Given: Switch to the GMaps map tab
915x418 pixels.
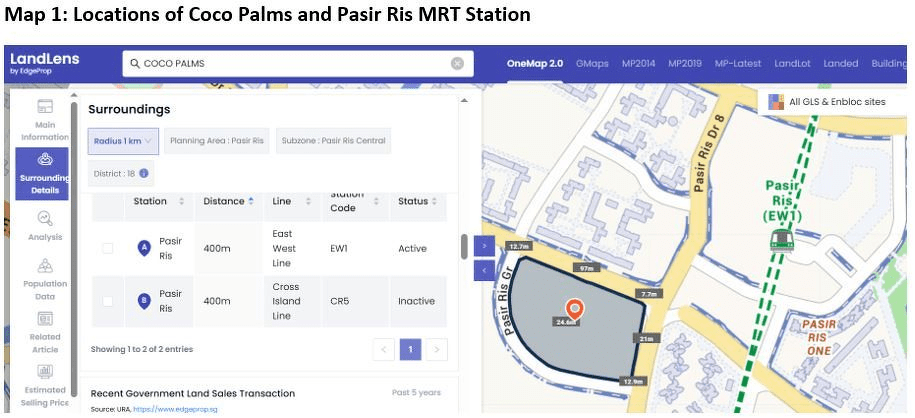Looking at the screenshot, I should pos(592,64).
